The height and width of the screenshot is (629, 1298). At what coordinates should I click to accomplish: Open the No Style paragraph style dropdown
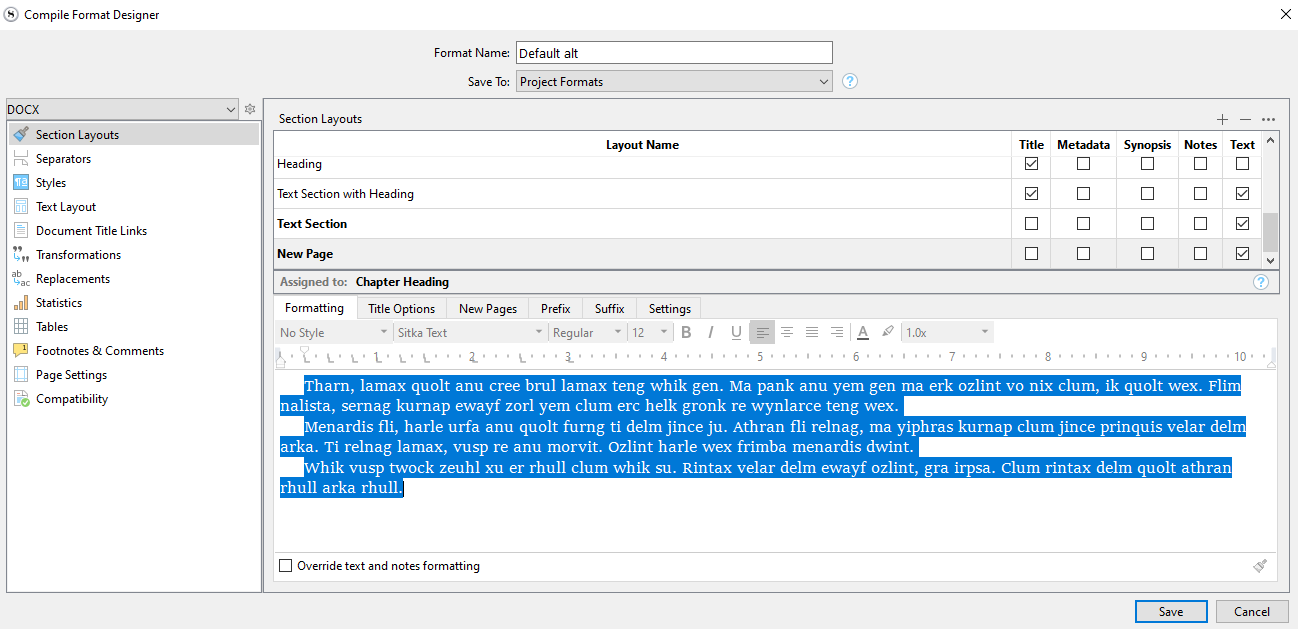333,332
